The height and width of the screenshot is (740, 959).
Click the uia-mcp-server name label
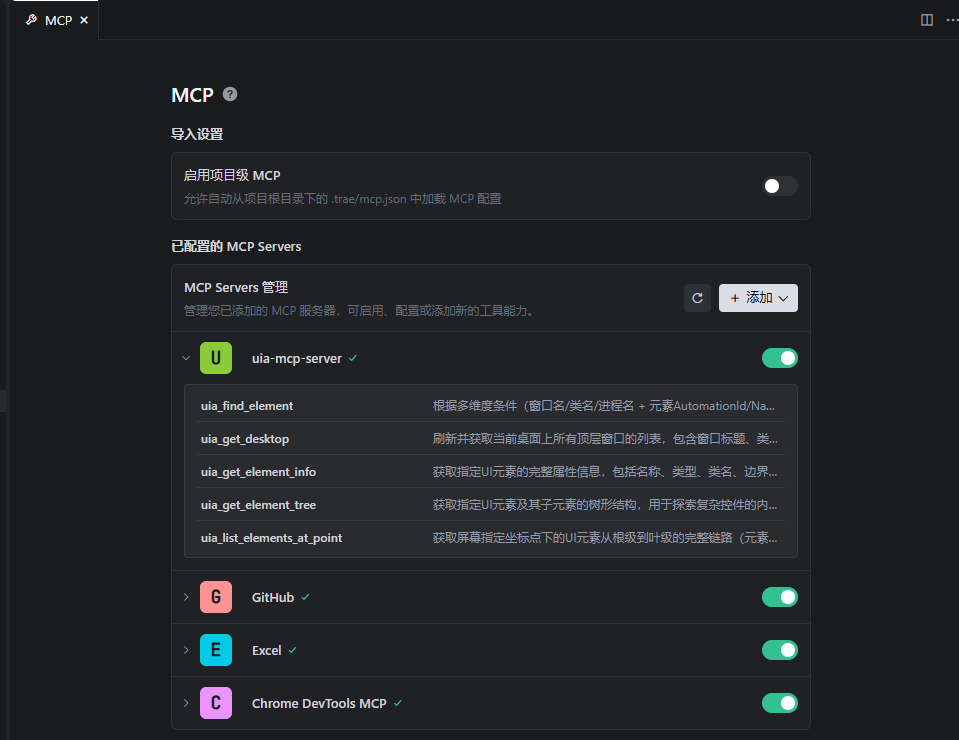tap(297, 358)
